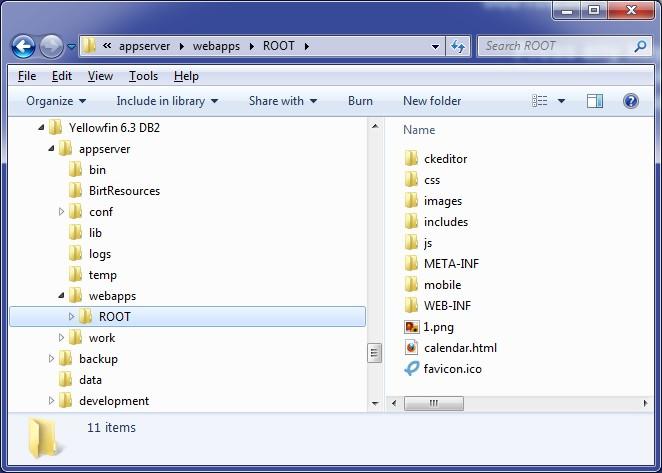Expand the conf folder in tree

[x=61, y=212]
